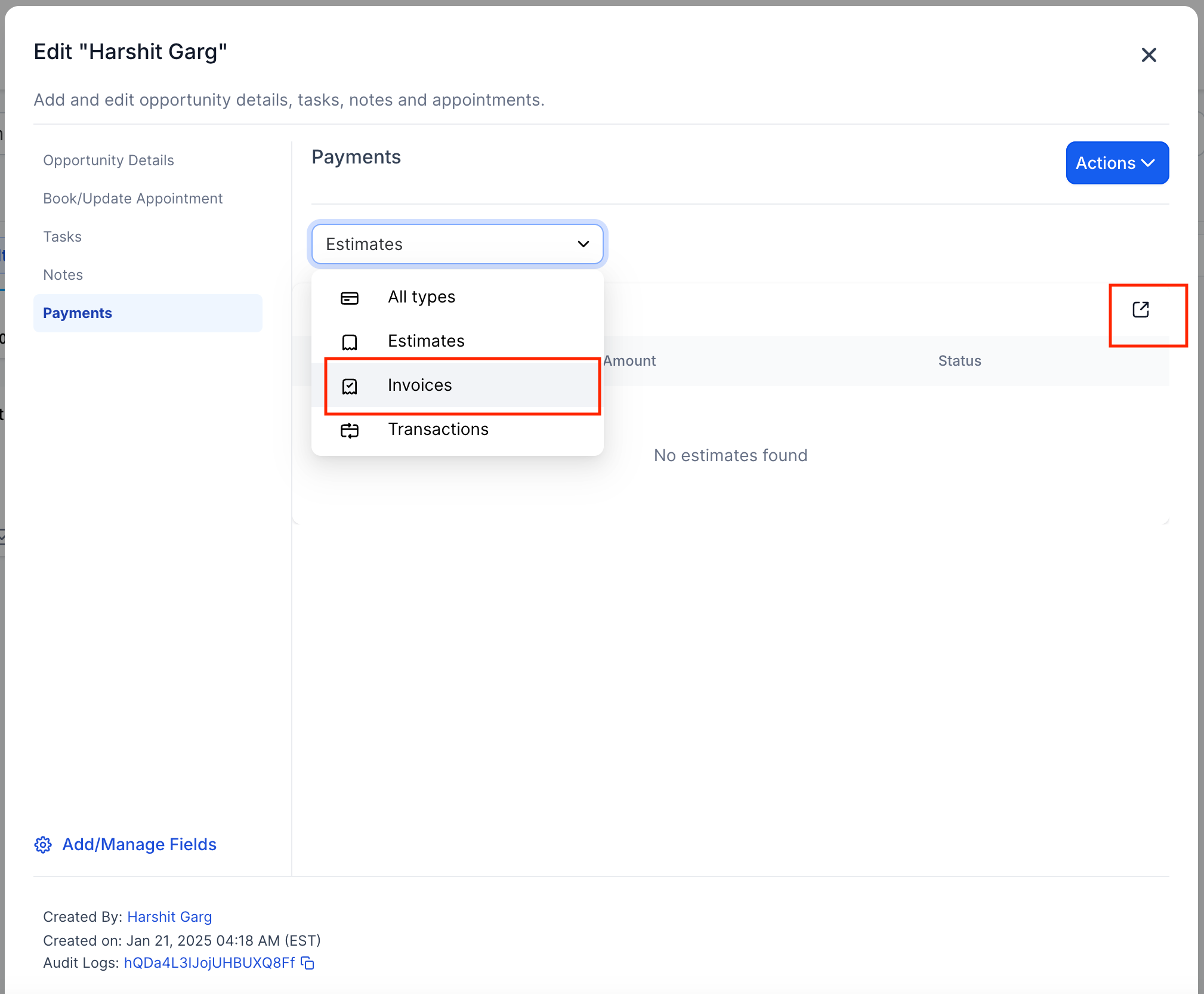Switch to Opportunity Details section
The width and height of the screenshot is (1204, 994).
109,160
